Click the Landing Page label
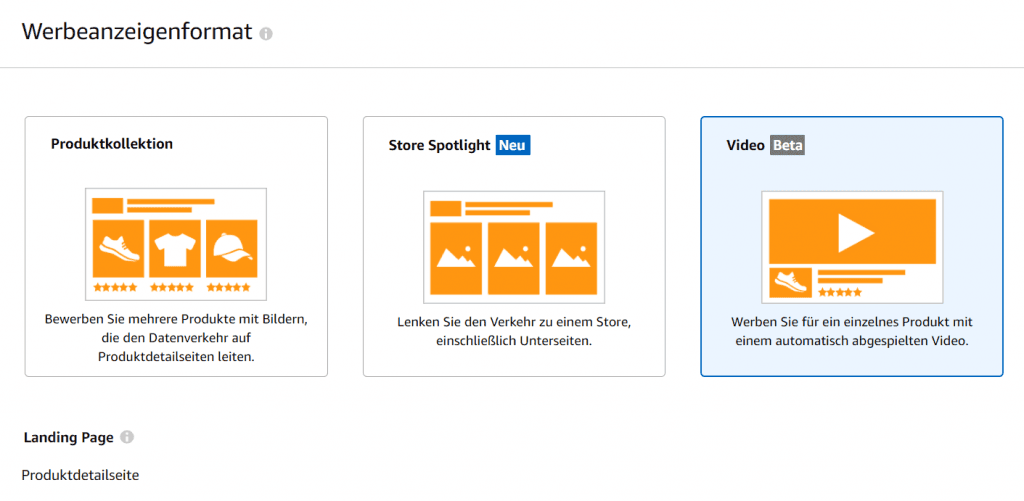1024x501 pixels. [x=69, y=437]
